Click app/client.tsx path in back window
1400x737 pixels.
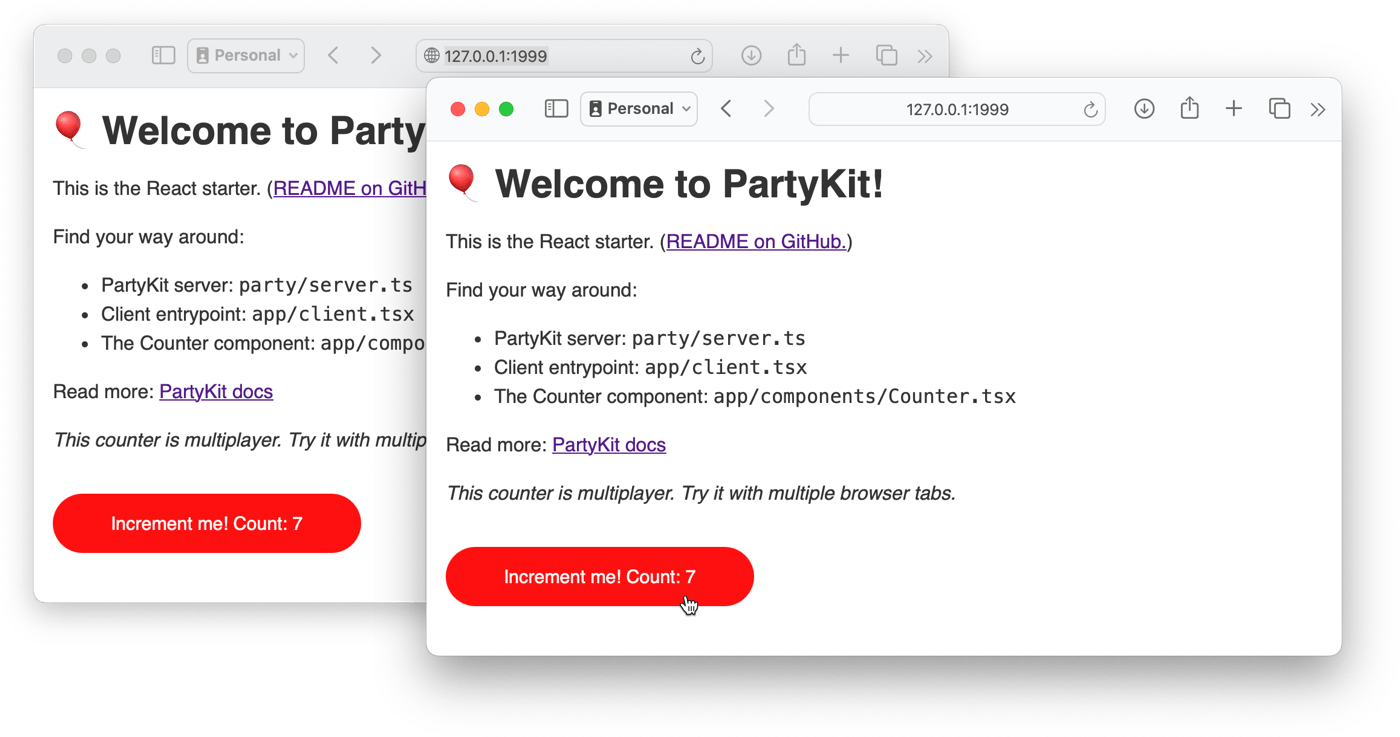[x=333, y=315]
